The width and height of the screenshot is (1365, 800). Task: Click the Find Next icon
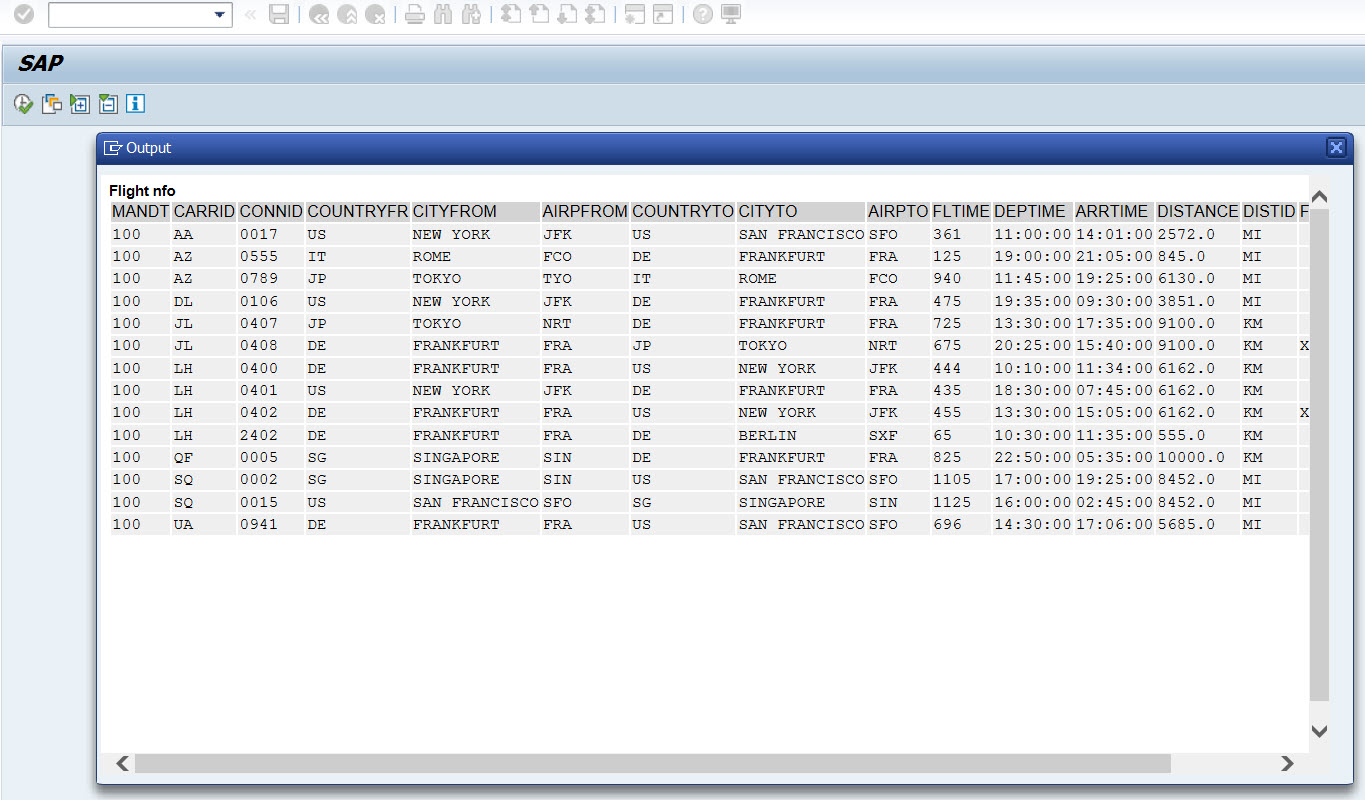coord(470,14)
